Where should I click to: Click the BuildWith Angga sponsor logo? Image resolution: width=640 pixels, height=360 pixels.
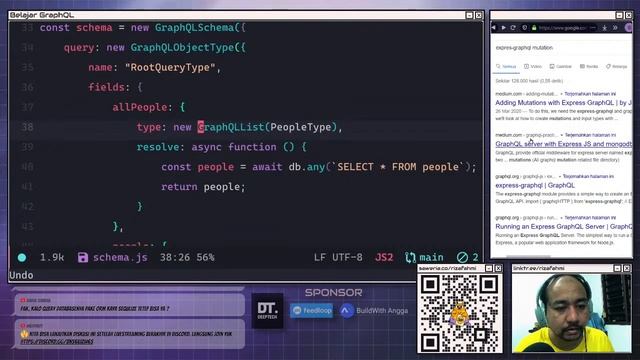click(x=374, y=311)
